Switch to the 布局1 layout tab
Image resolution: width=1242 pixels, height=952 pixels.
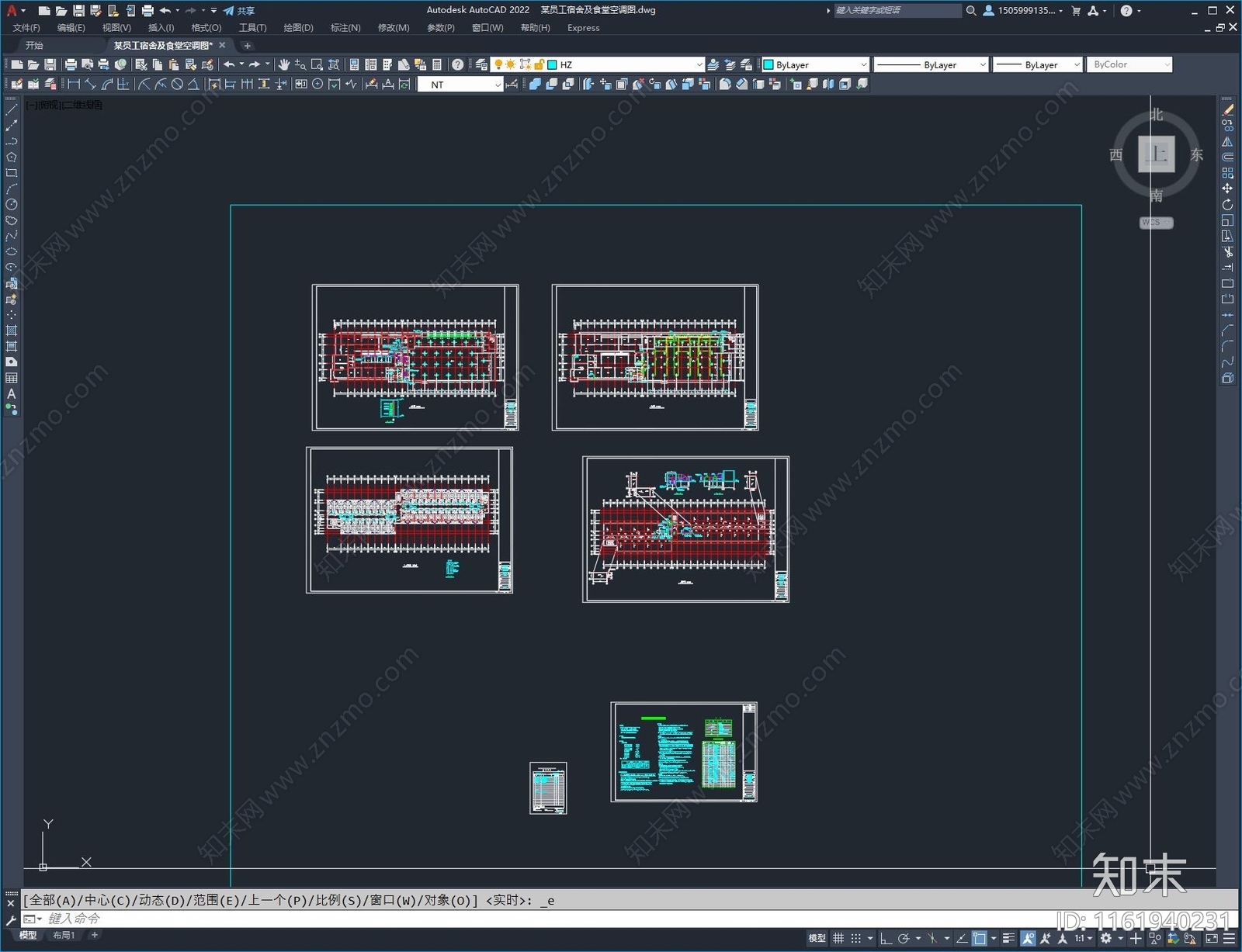(64, 935)
